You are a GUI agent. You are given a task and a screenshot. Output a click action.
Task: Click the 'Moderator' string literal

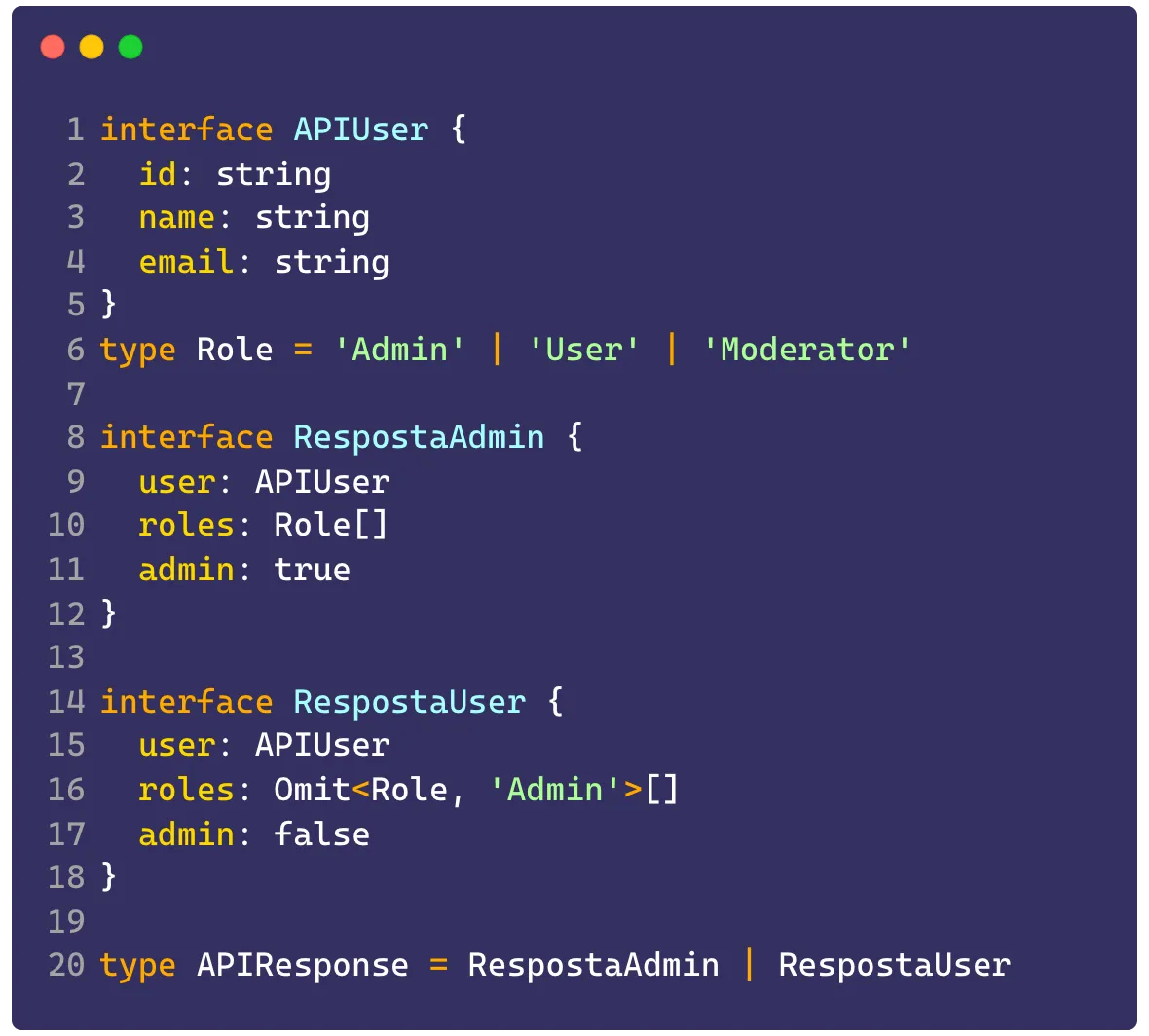(806, 350)
